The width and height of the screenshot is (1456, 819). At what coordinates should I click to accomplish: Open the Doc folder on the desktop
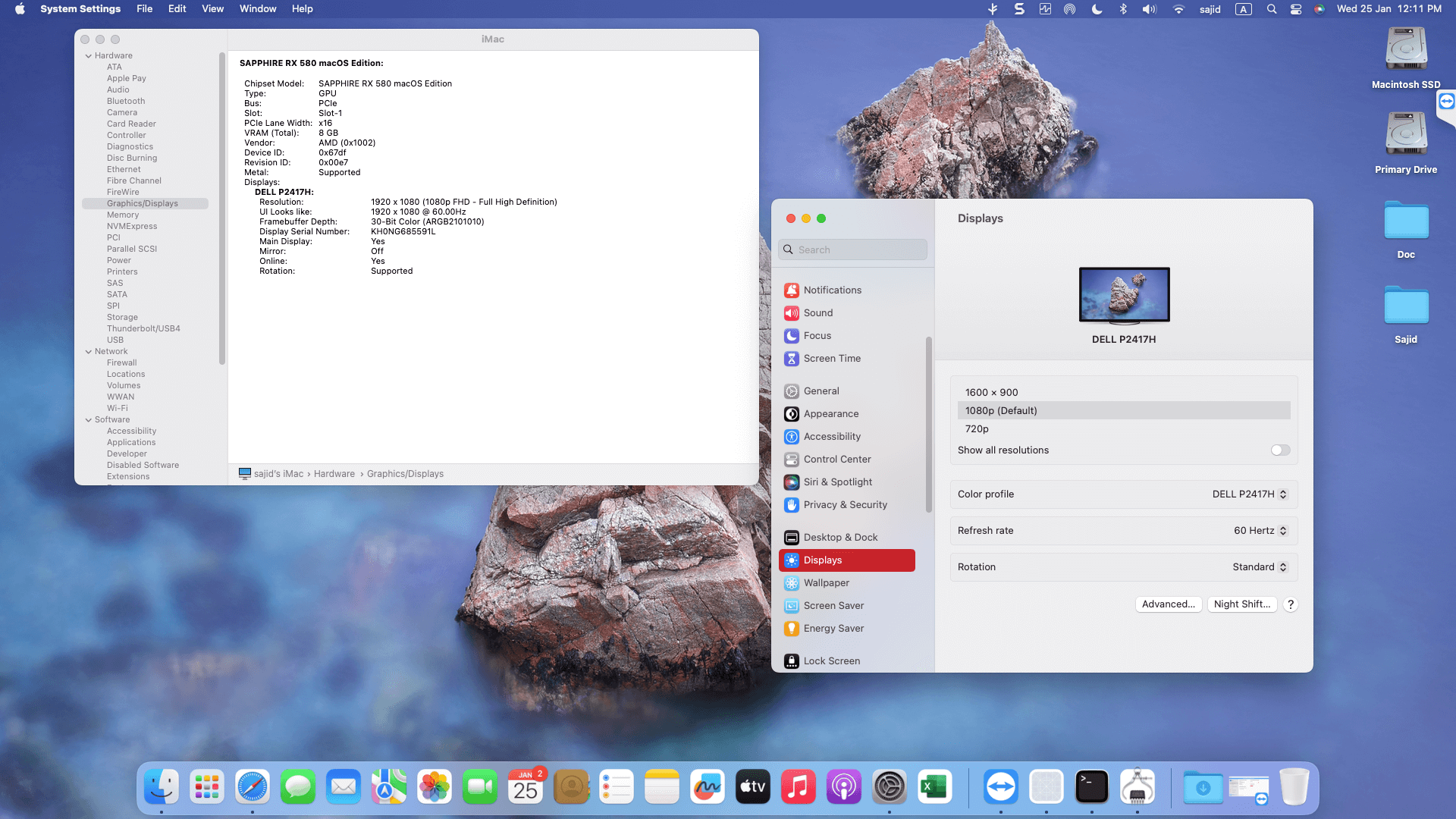click(x=1406, y=229)
